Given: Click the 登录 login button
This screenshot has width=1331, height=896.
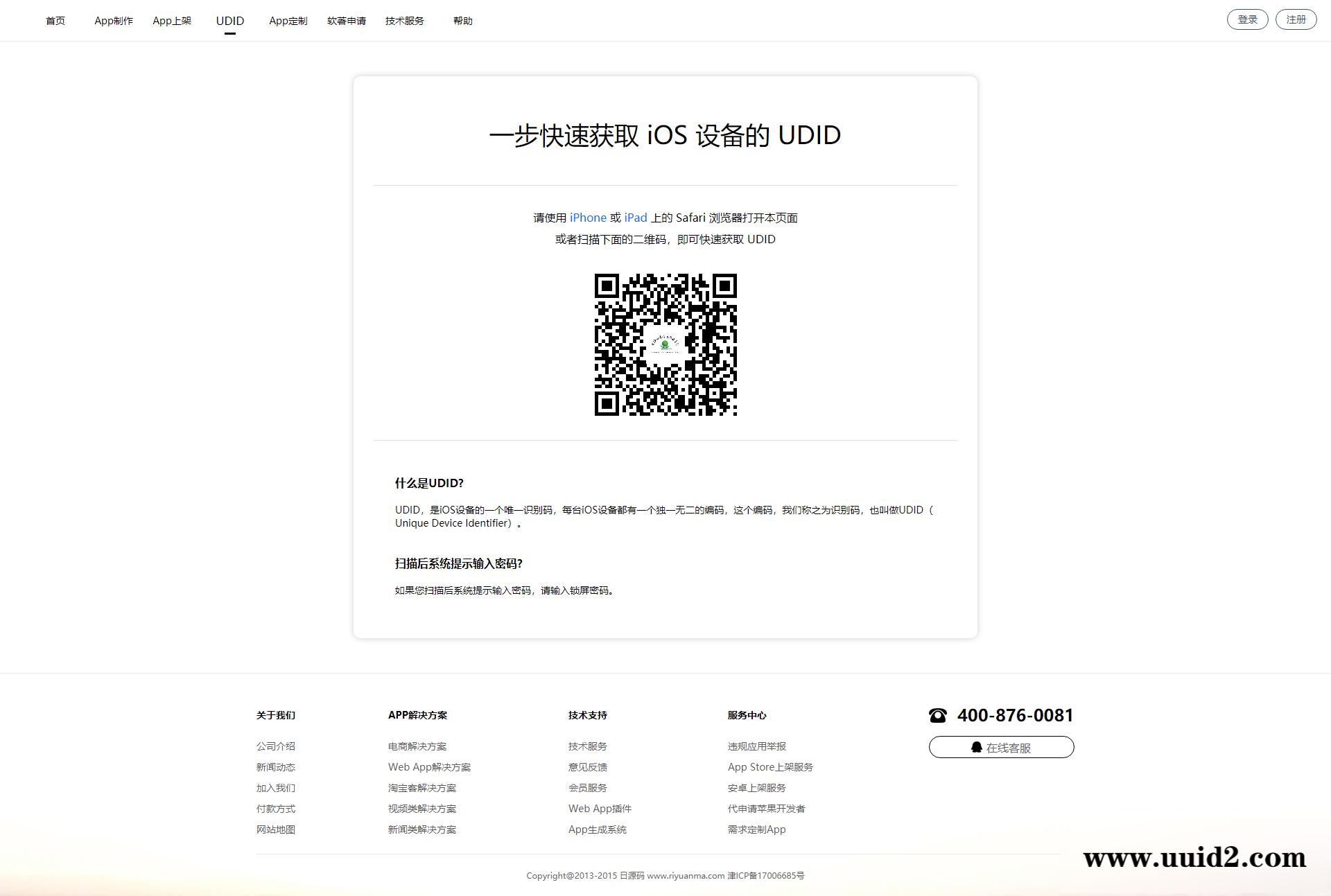Looking at the screenshot, I should [x=1247, y=19].
